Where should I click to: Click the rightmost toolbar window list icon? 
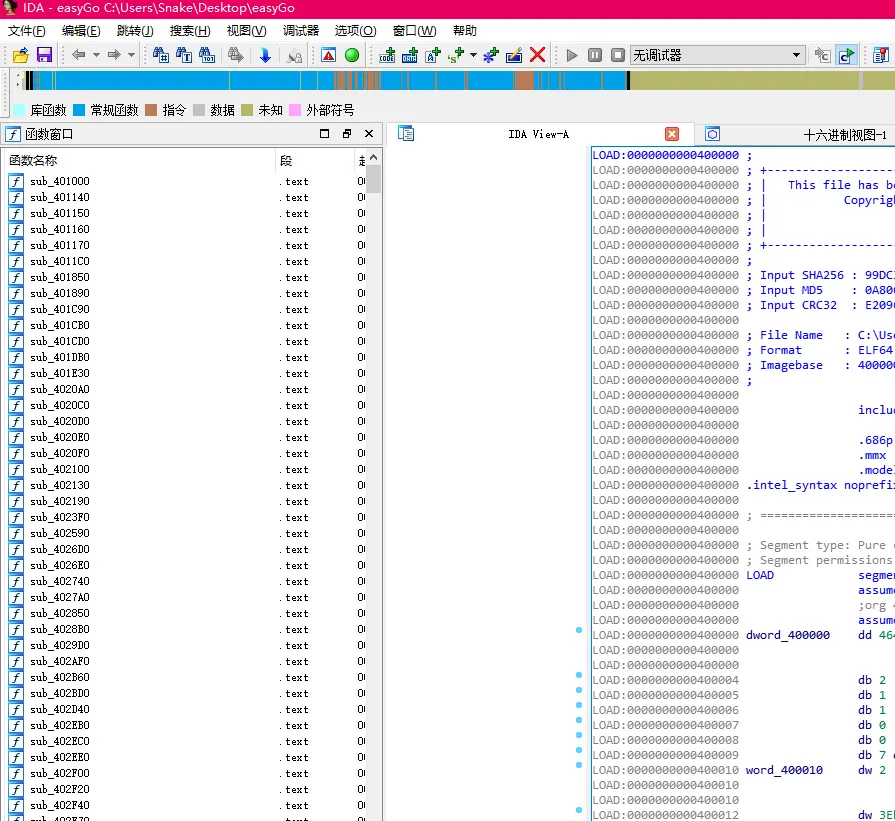[x=881, y=55]
